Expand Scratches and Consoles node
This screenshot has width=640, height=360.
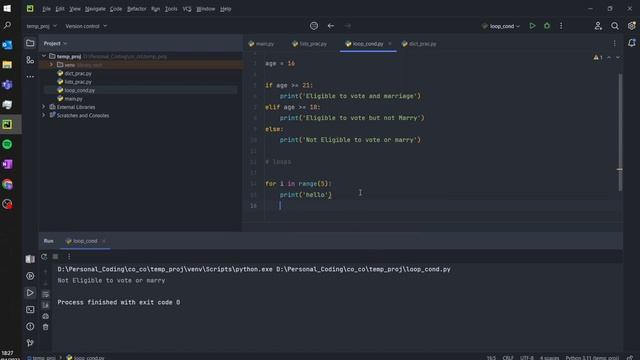click(x=44, y=116)
